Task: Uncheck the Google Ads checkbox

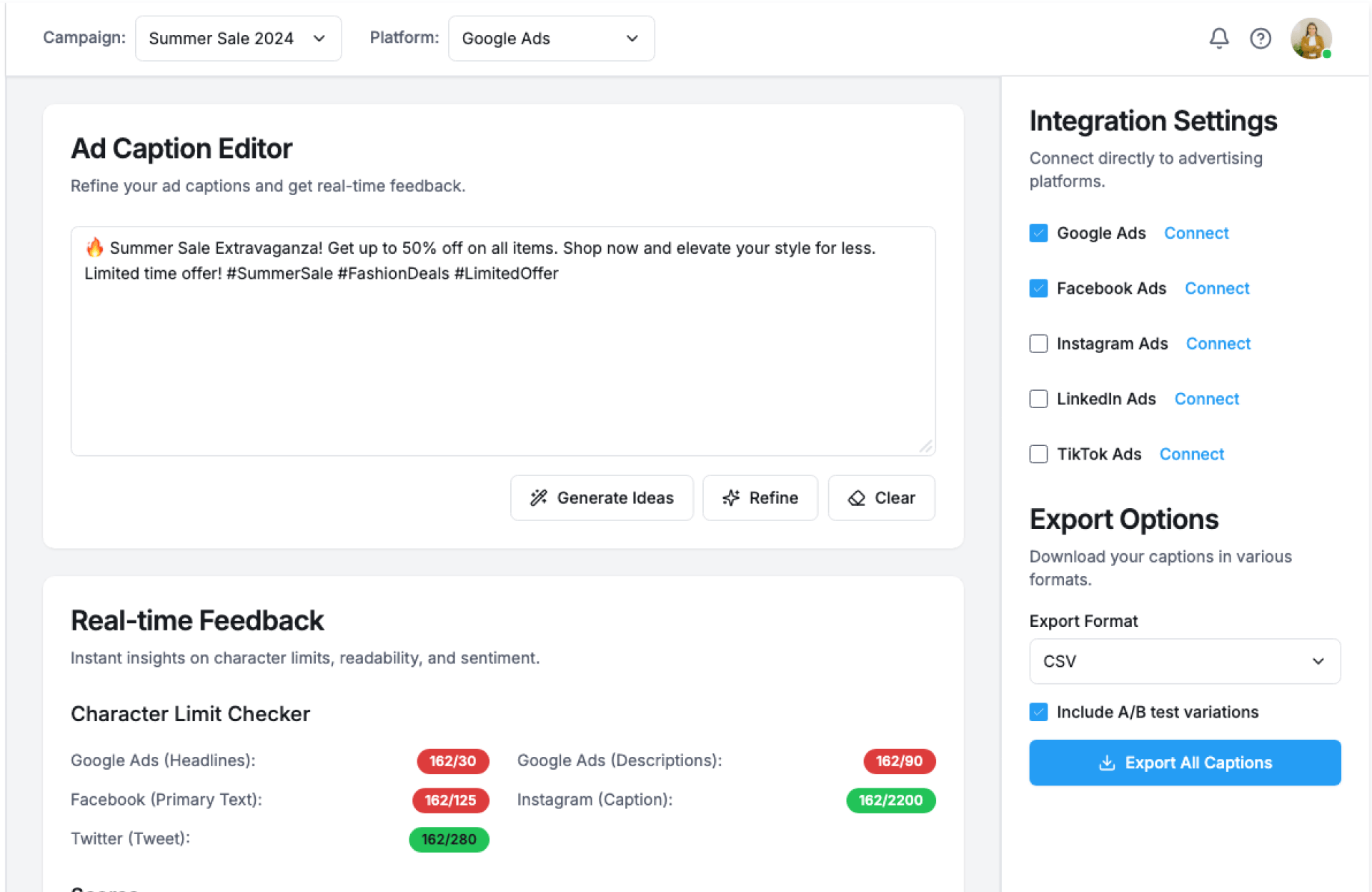Action: coord(1038,233)
